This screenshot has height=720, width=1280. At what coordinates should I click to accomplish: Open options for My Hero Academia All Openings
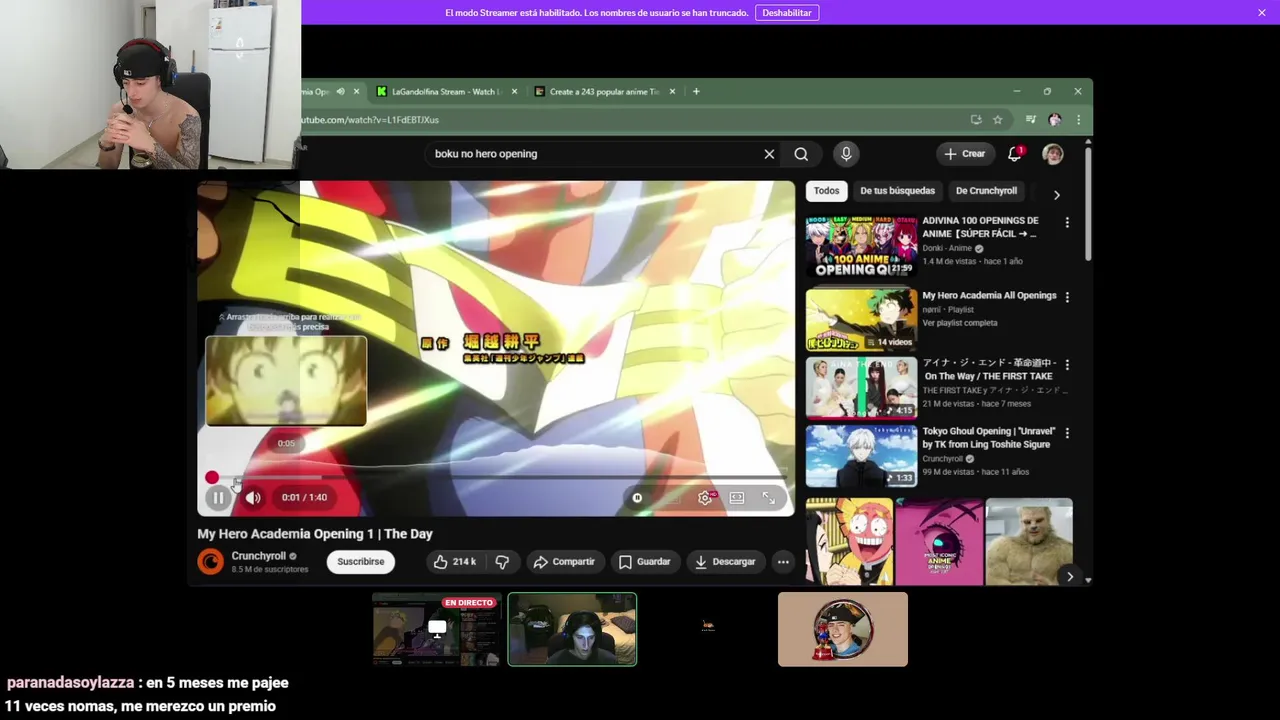(x=1067, y=297)
